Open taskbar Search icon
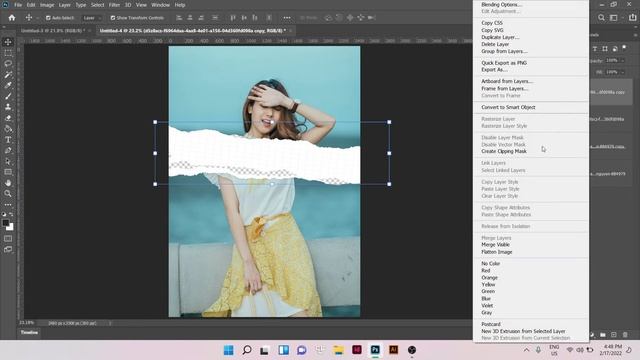This screenshot has height=360, width=640. pyautogui.click(x=247, y=350)
